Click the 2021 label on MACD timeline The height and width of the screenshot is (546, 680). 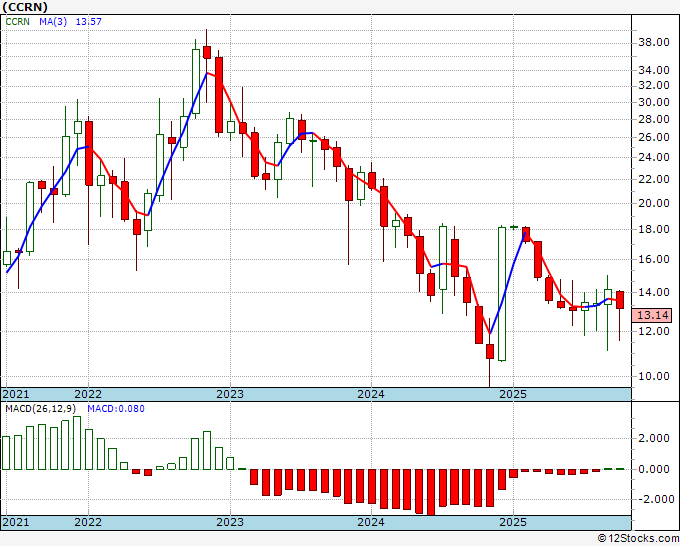tap(16, 522)
